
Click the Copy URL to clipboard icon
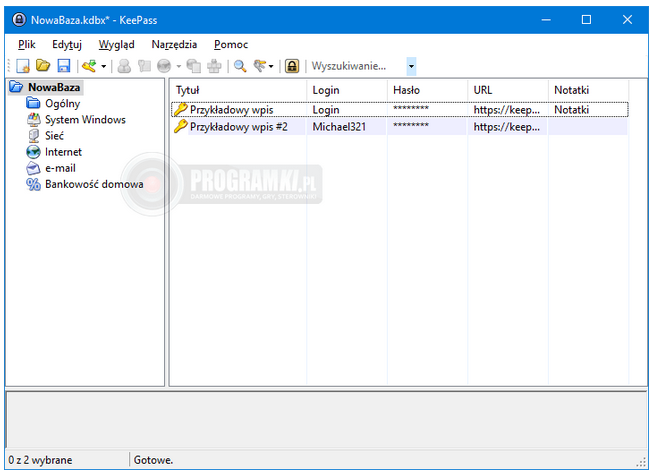pos(194,66)
